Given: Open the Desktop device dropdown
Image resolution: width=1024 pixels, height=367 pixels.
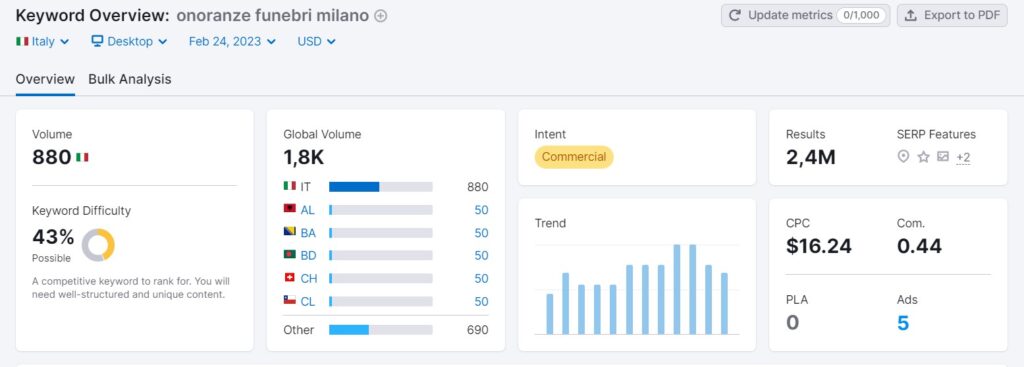Looking at the screenshot, I should coord(129,41).
